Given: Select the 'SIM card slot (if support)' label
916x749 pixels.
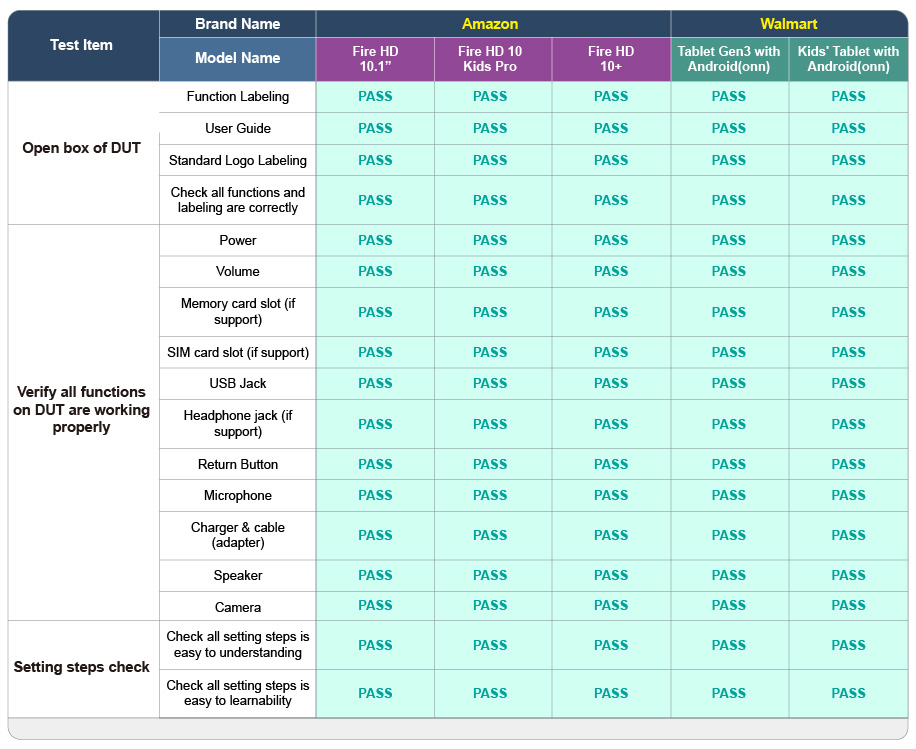Looking at the screenshot, I should tap(238, 352).
